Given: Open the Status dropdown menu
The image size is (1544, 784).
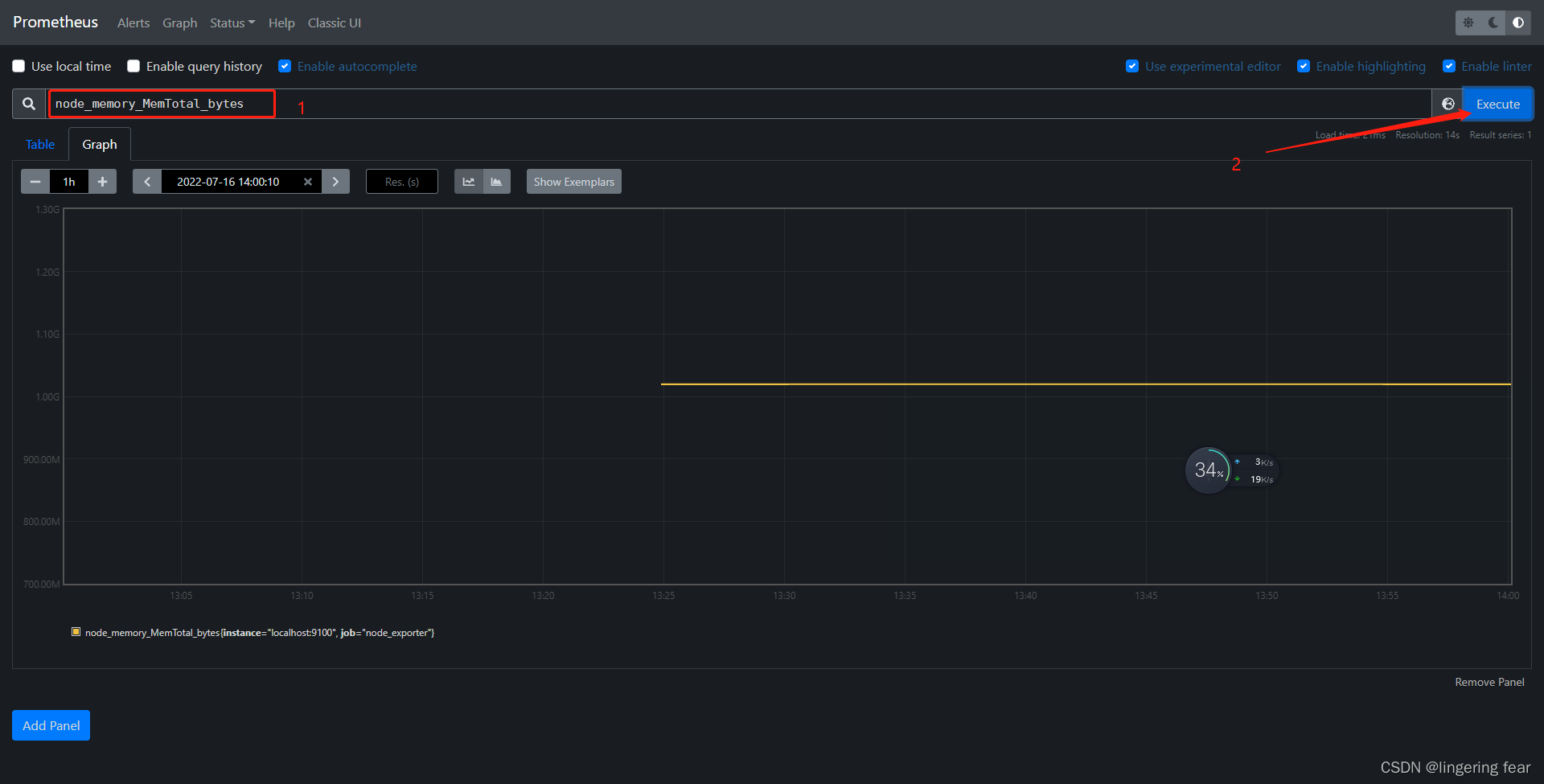Looking at the screenshot, I should click(232, 23).
